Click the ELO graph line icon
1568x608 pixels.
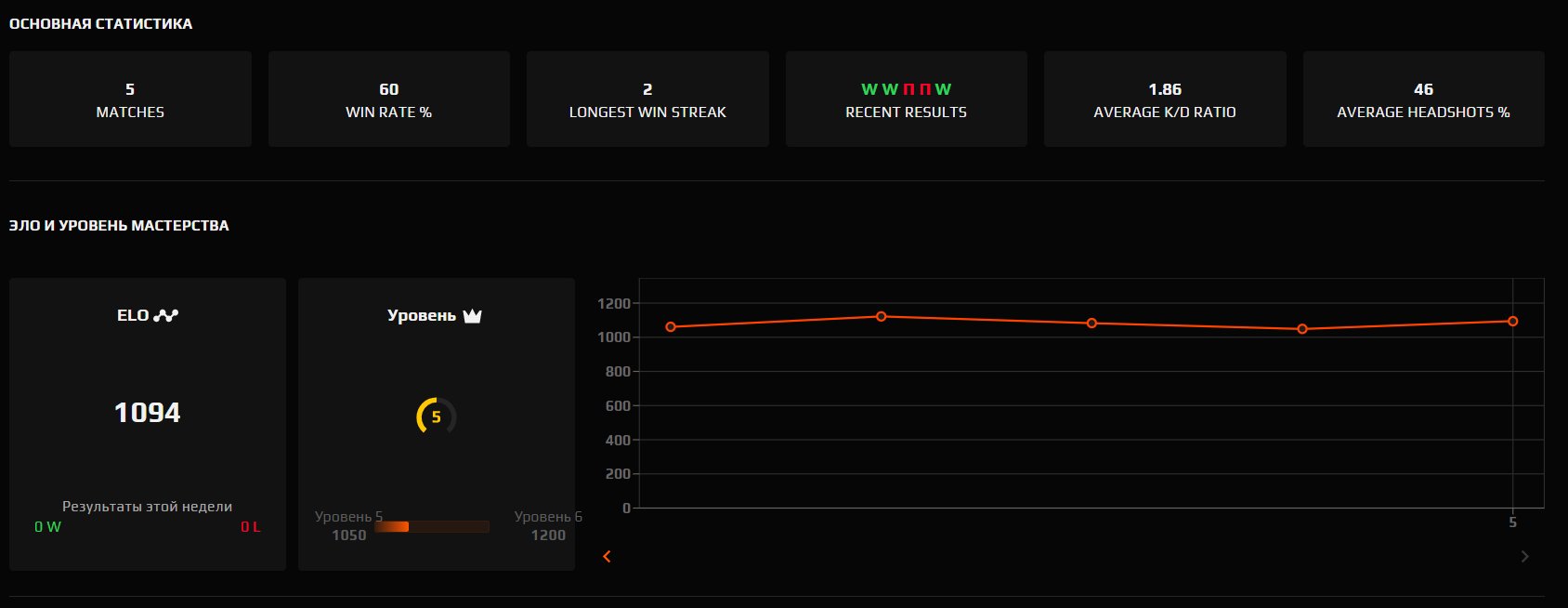click(x=166, y=316)
